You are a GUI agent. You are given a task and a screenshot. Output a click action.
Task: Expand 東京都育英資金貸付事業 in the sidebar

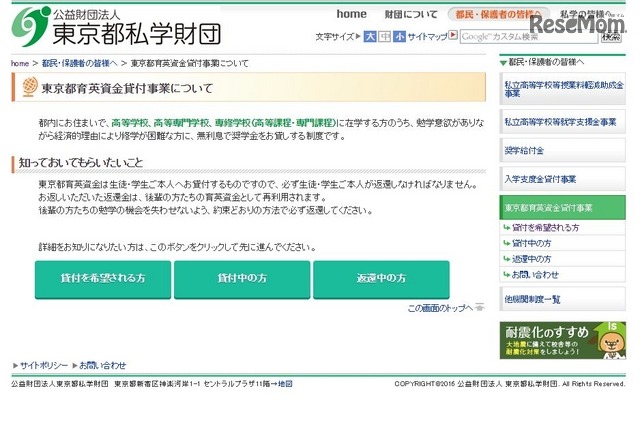(562, 207)
